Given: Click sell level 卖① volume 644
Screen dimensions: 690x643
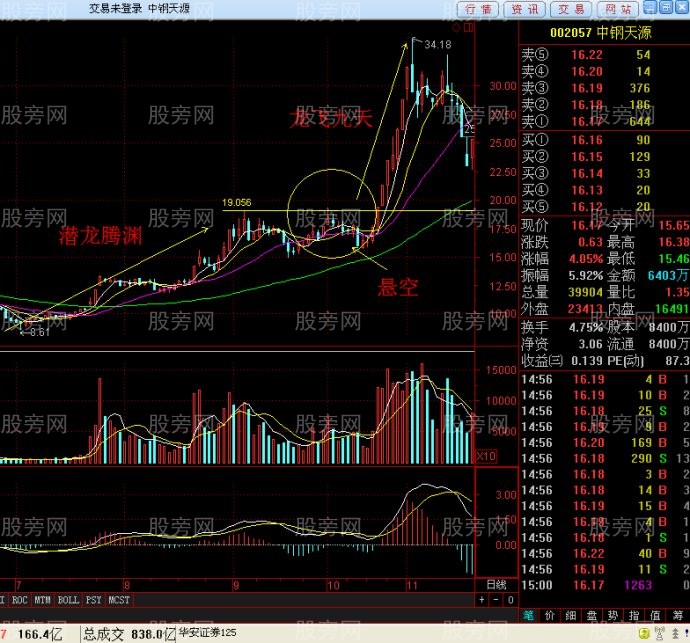Looking at the screenshot, I should [640, 121].
